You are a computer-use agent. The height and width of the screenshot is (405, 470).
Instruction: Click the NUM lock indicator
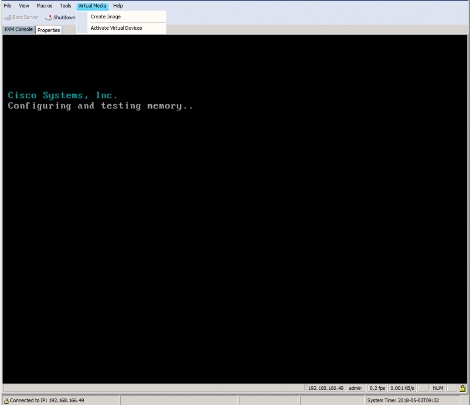pyautogui.click(x=438, y=388)
